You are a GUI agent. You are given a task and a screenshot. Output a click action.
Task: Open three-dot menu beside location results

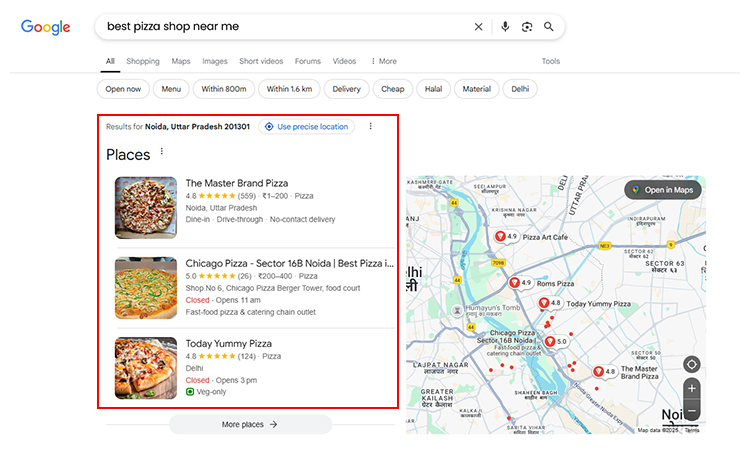(x=371, y=126)
